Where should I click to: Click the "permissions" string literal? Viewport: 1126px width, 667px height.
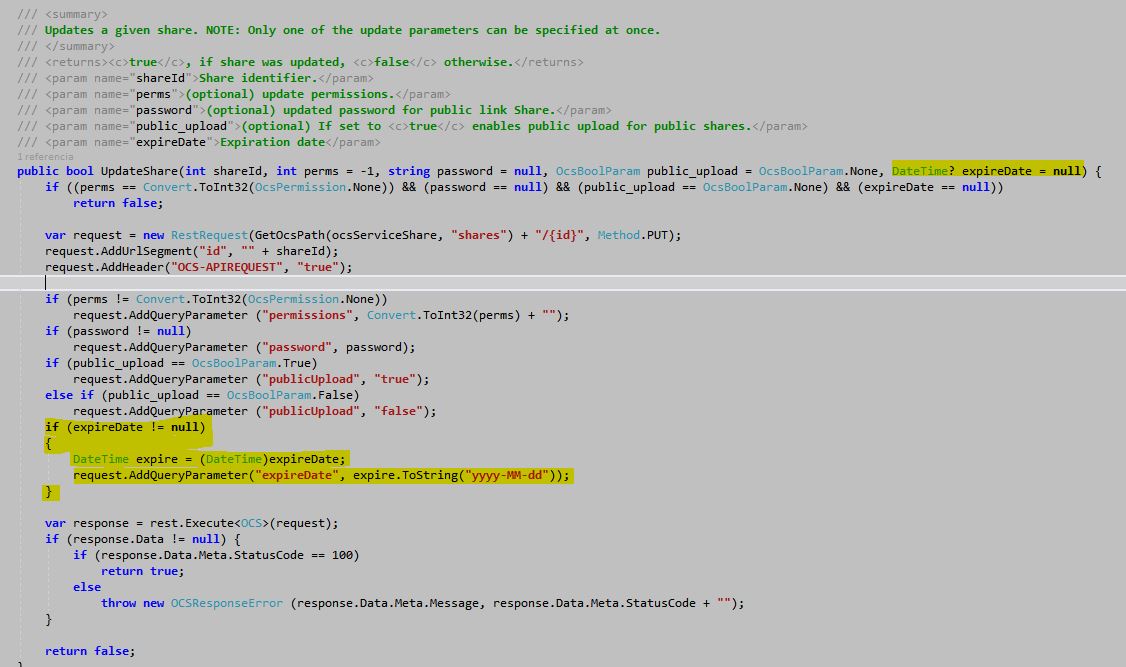tap(307, 315)
